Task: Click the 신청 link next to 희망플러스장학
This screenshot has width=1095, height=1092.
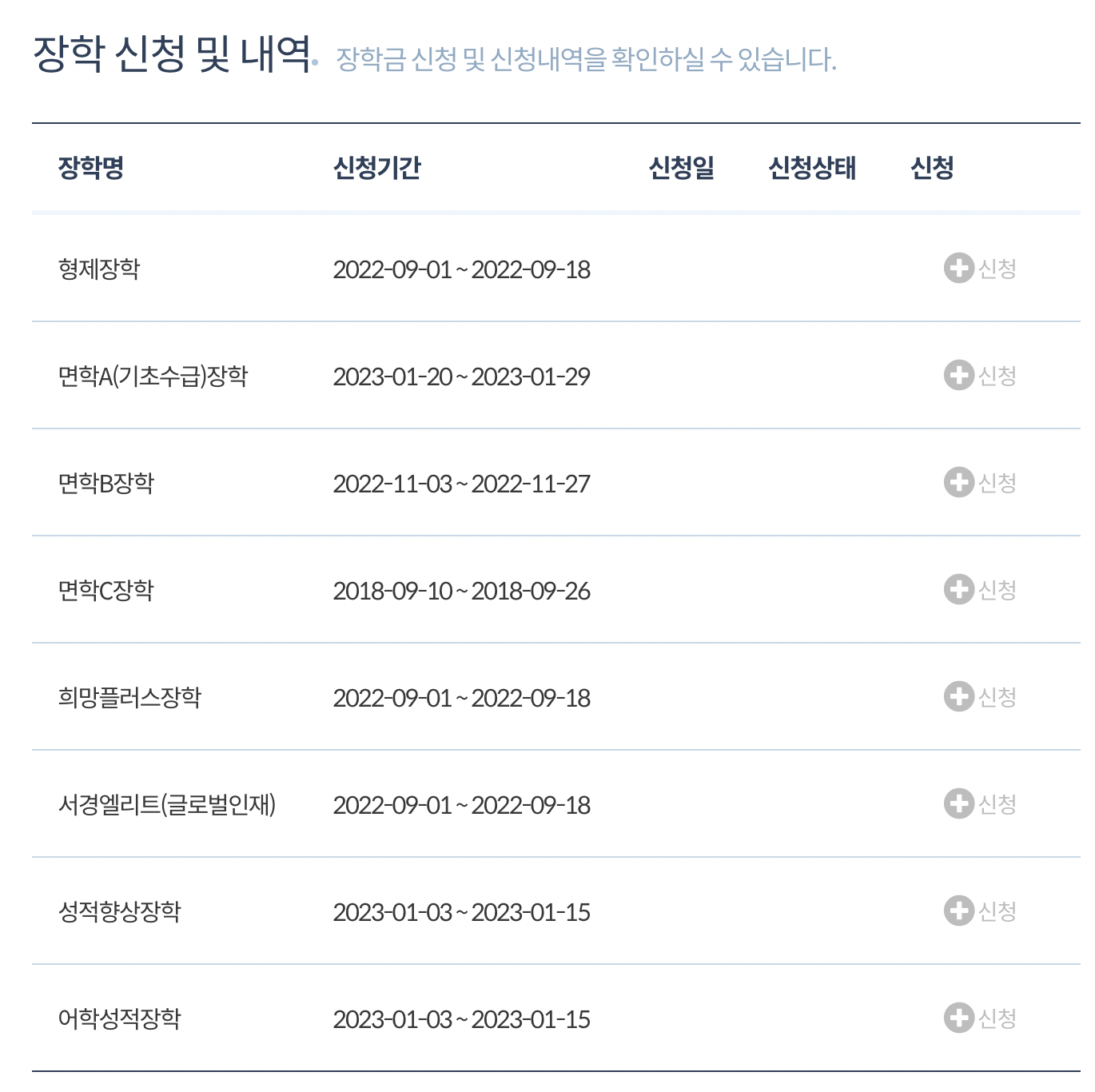Action: coord(997,697)
